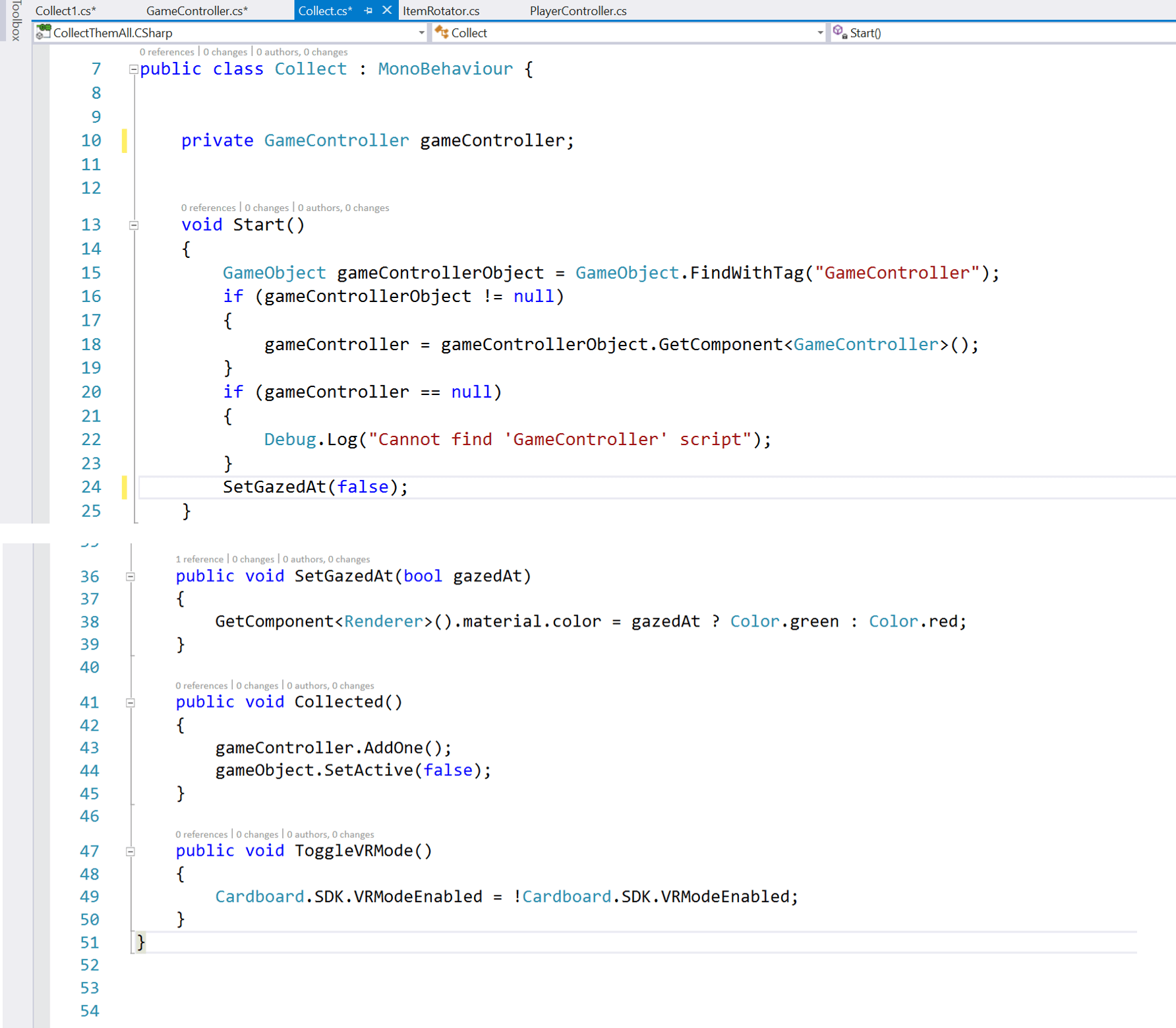Click gameObject.SetActive(false) on line 44
The height and width of the screenshot is (1028, 1176).
[x=353, y=771]
